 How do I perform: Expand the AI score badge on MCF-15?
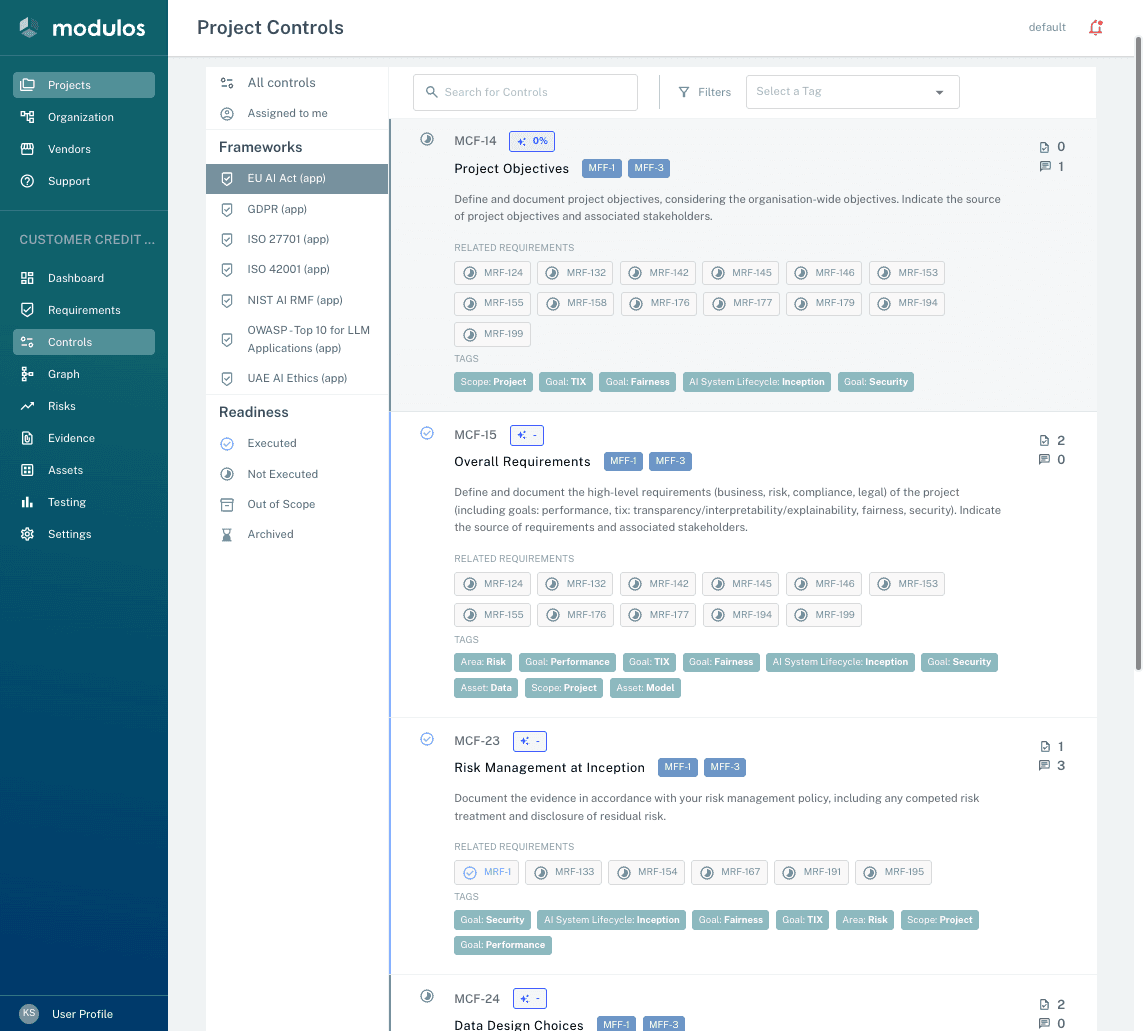(530, 434)
